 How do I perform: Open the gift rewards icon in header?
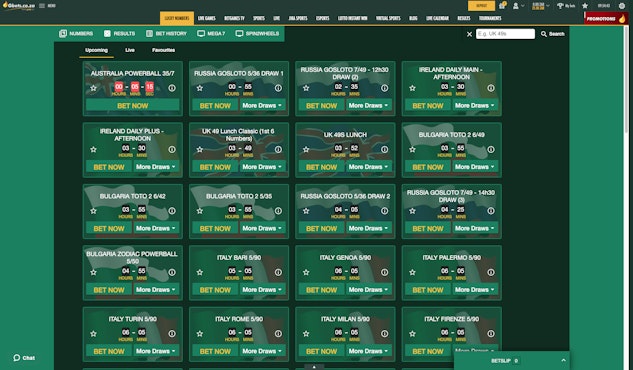click(x=502, y=5)
